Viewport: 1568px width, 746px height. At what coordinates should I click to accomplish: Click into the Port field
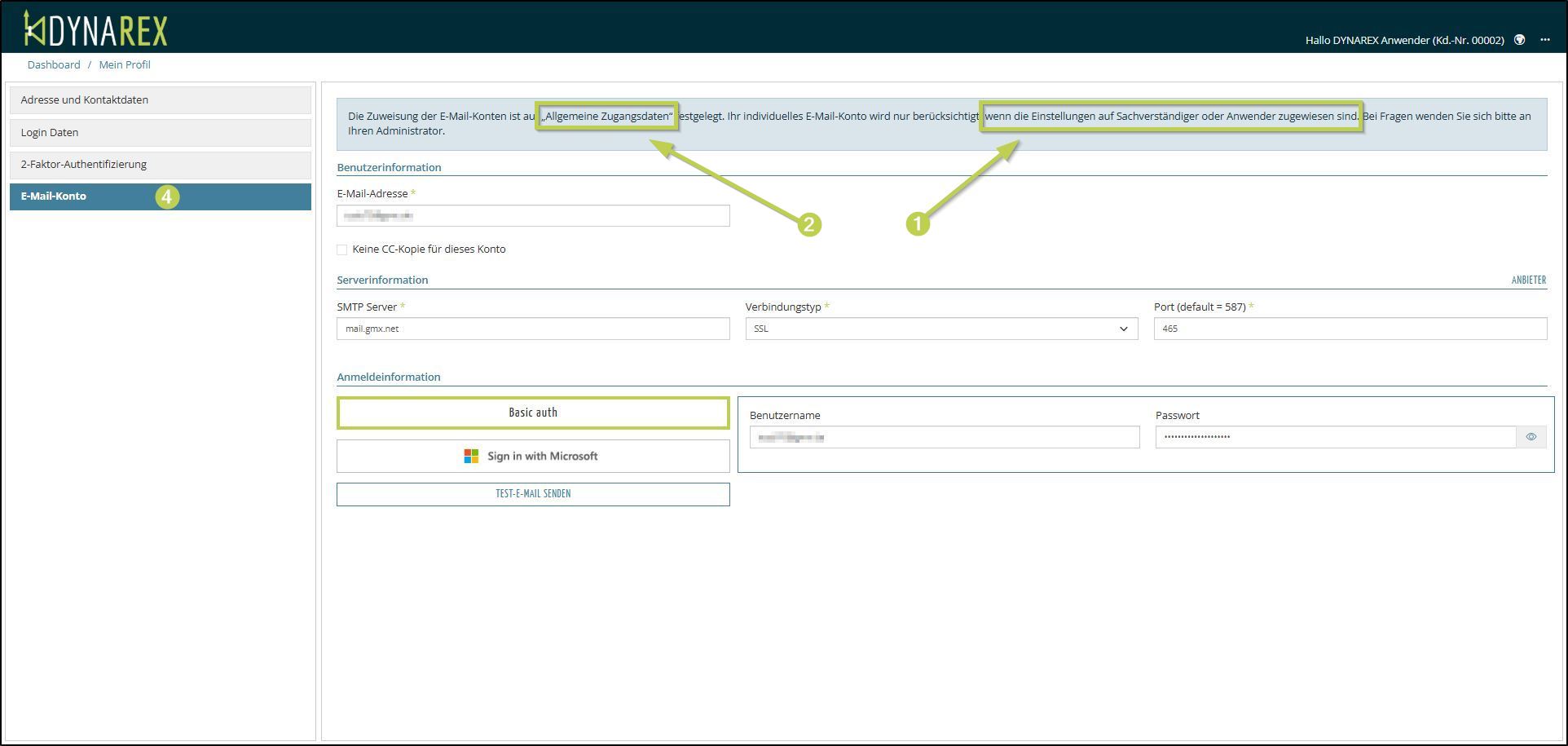tap(1350, 329)
